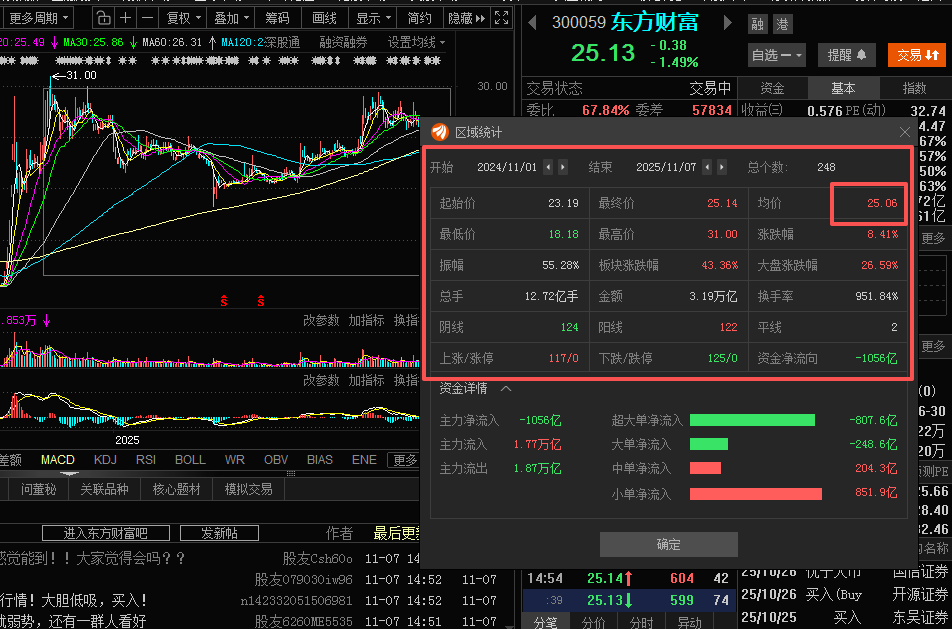Select ENE indicator tab
The image size is (952, 629).
tap(364, 460)
